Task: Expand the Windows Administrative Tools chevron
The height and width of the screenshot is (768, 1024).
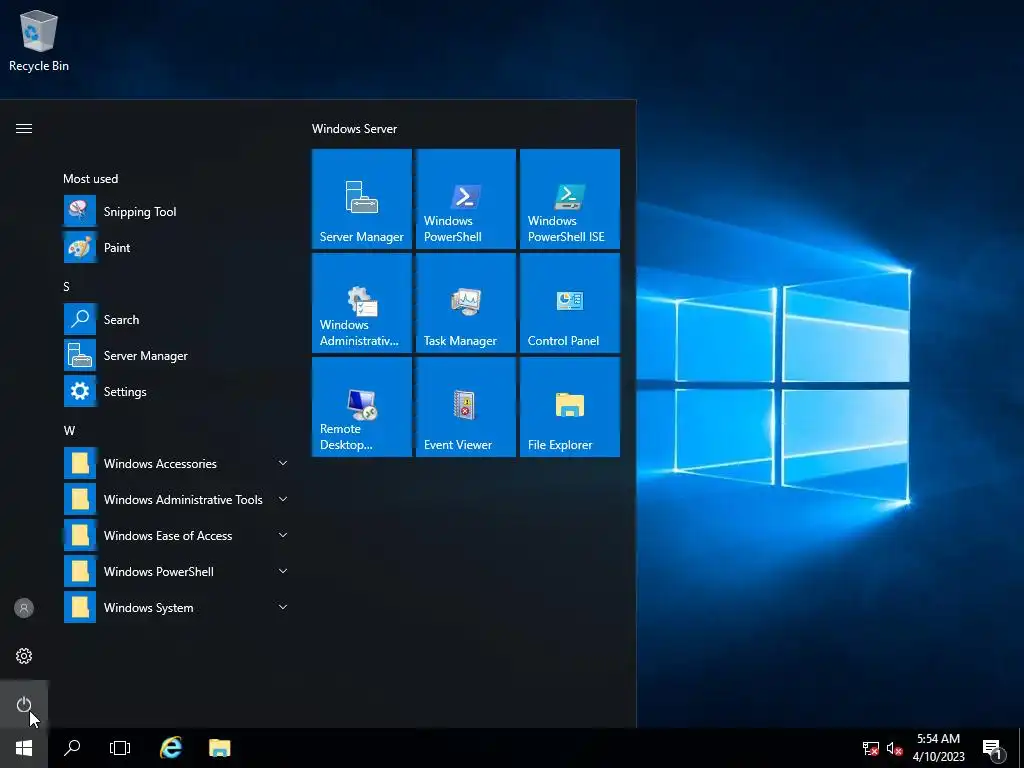Action: tap(283, 499)
